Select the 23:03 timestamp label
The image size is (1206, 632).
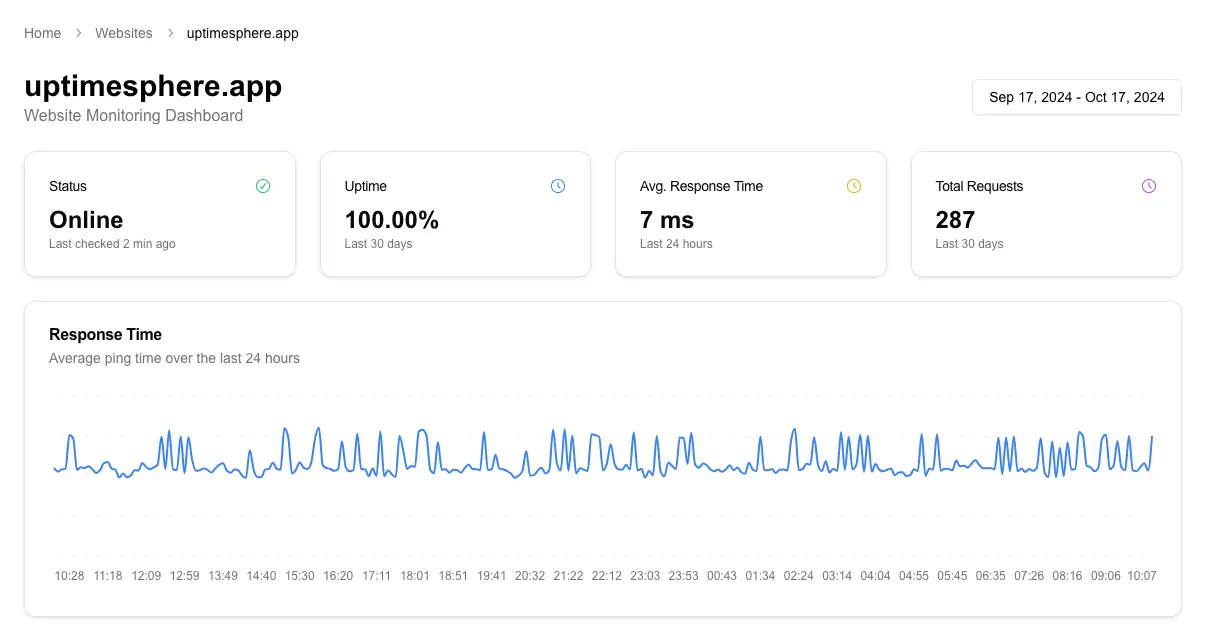coord(645,575)
